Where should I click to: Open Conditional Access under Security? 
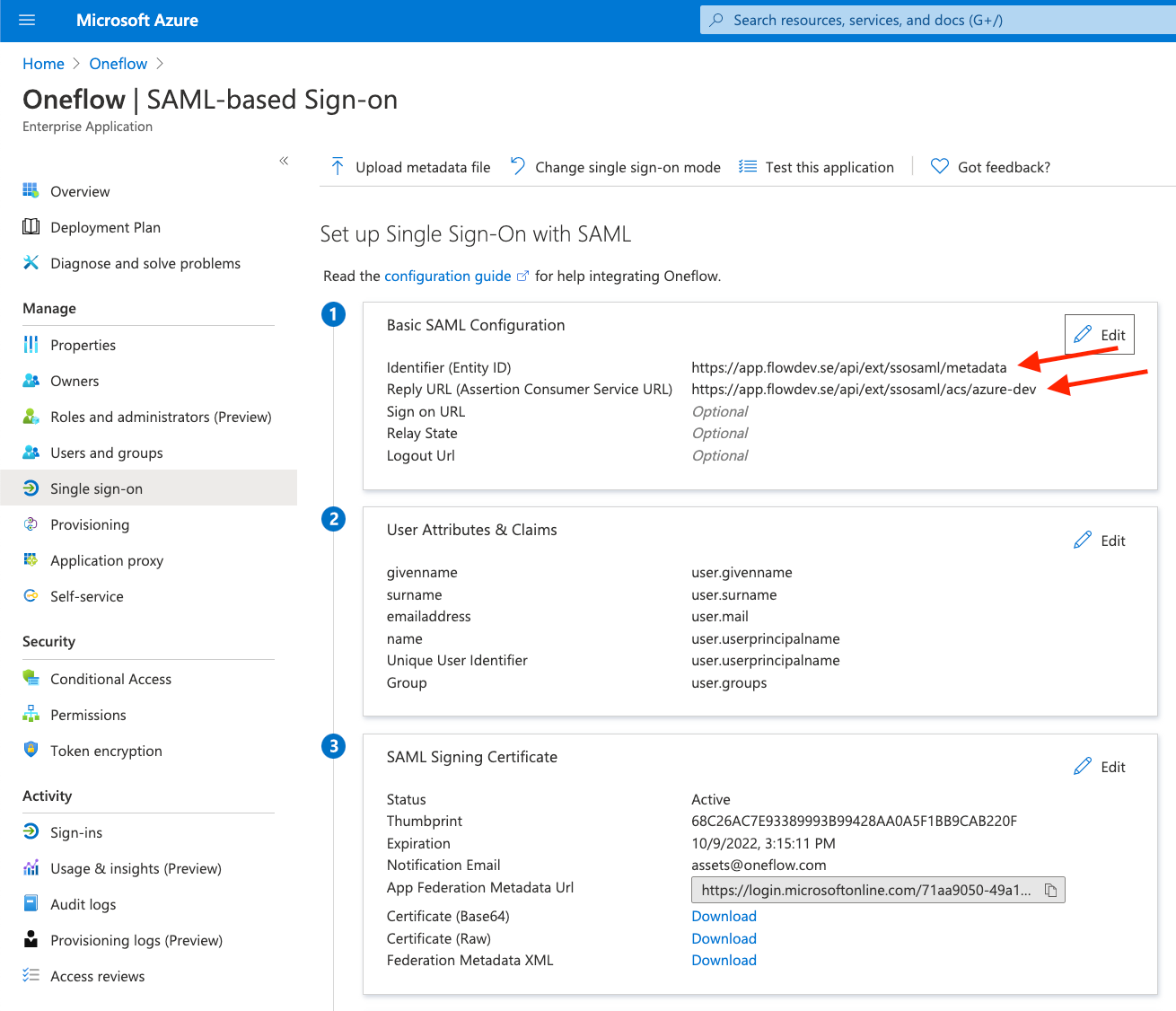[x=110, y=679]
